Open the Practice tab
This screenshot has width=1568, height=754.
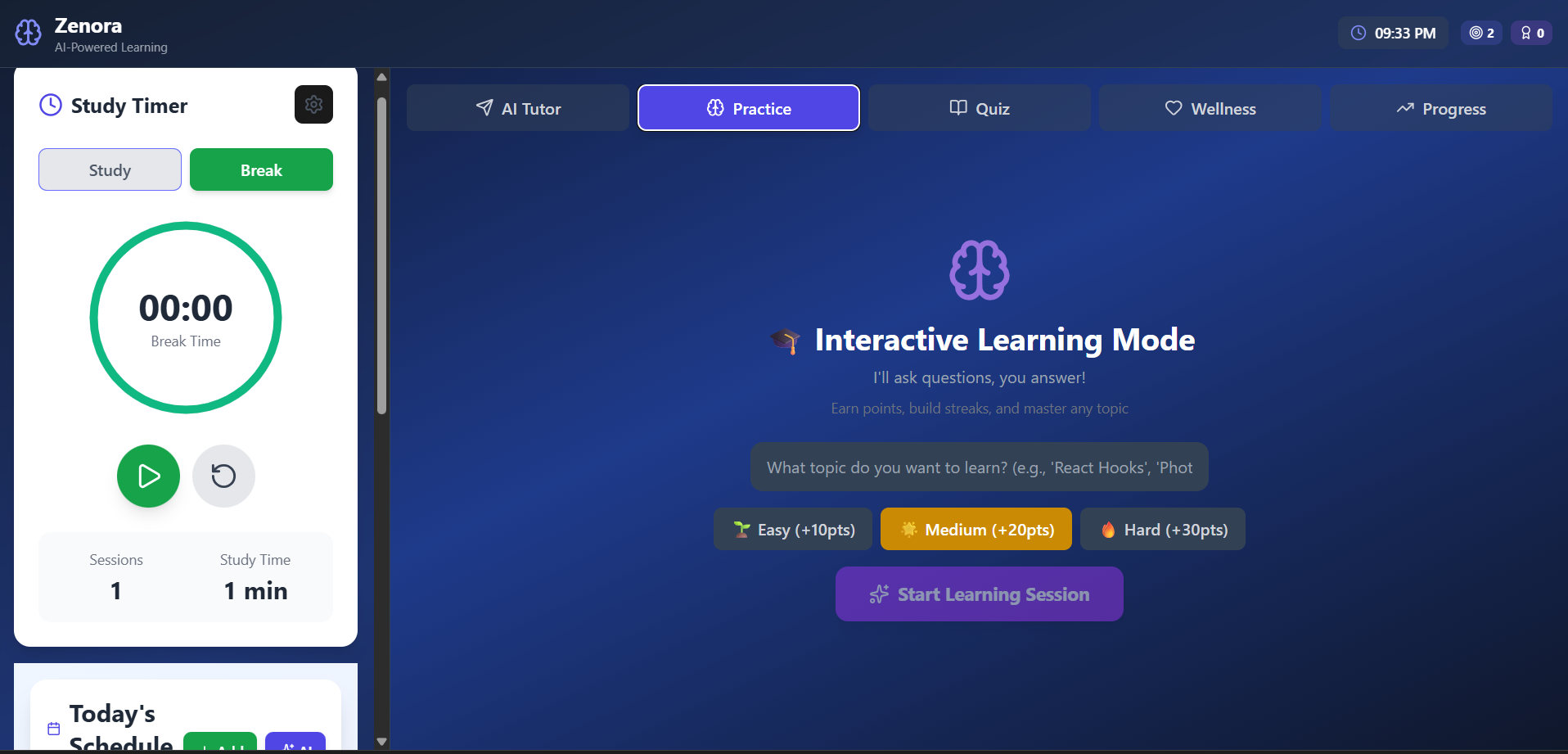pyautogui.click(x=749, y=108)
